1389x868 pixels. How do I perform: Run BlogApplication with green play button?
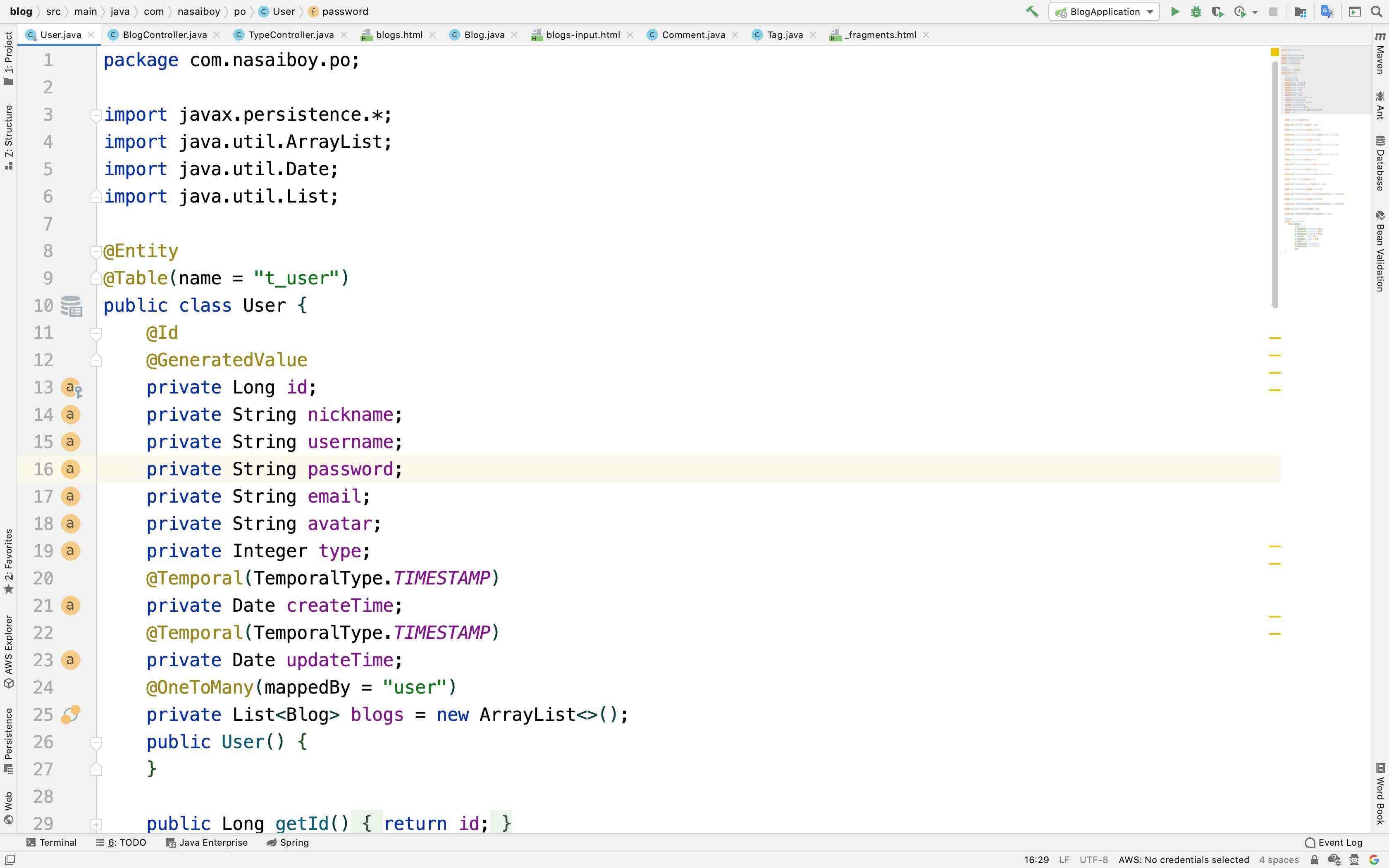pos(1175,12)
